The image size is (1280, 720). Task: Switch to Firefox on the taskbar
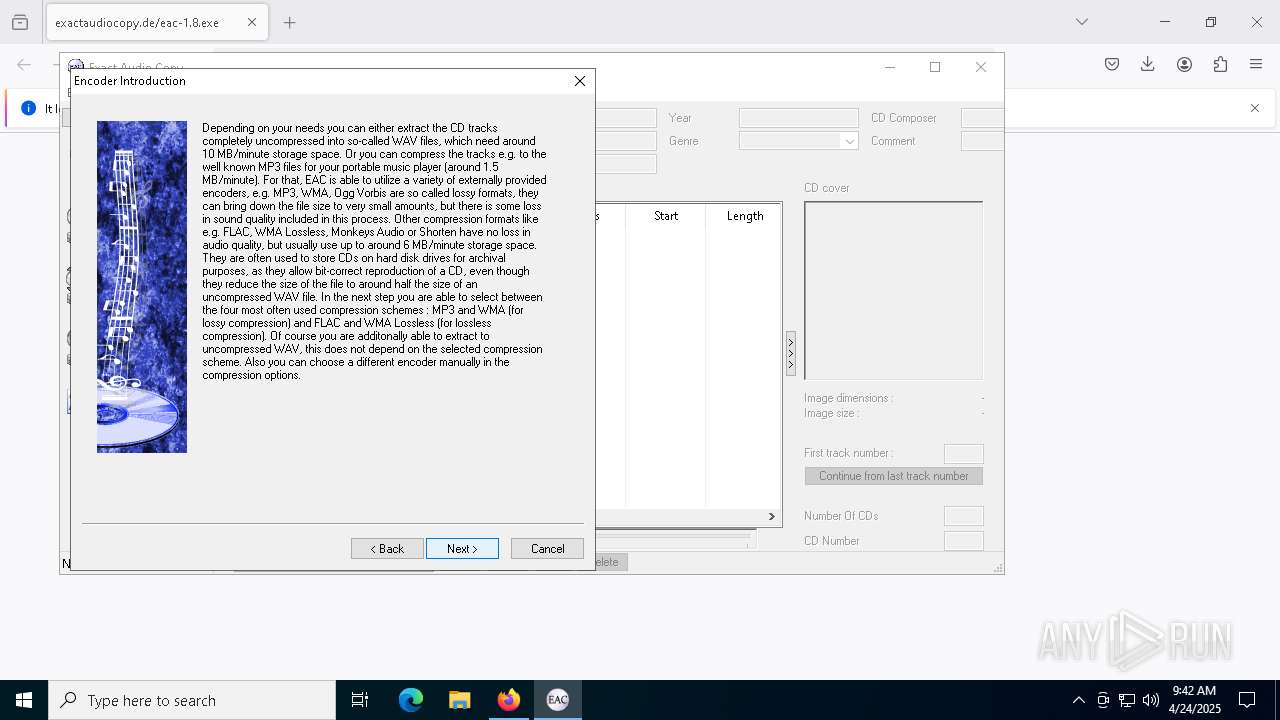pos(509,700)
